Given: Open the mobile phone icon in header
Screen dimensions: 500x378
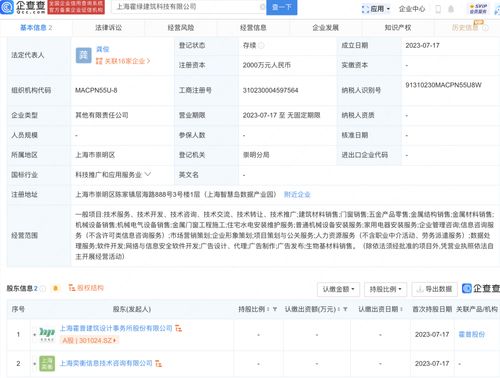Looking at the screenshot, I should pyautogui.click(x=438, y=9).
